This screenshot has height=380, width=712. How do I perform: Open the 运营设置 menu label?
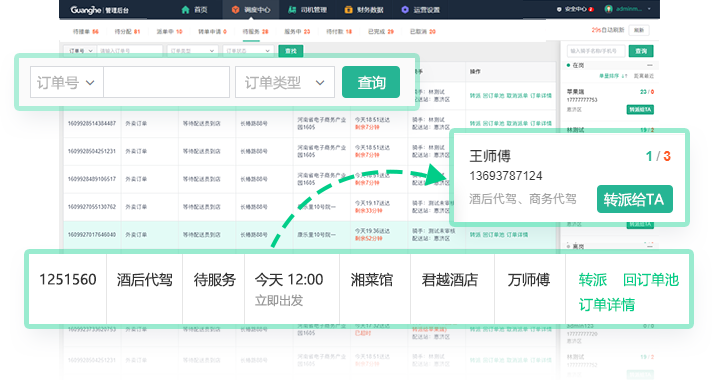[x=426, y=10]
